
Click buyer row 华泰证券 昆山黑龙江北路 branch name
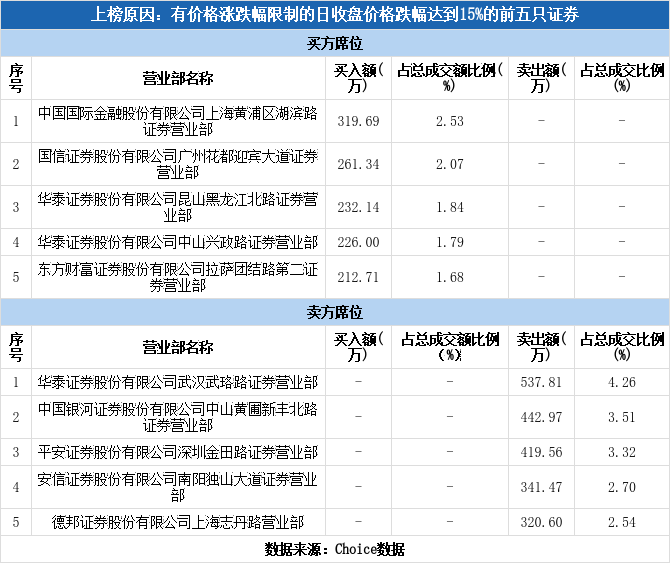tap(178, 207)
